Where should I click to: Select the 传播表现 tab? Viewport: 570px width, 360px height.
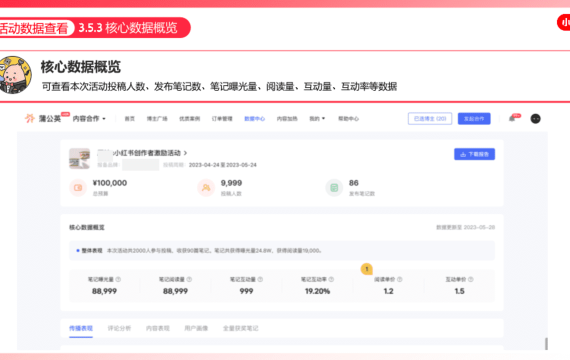point(81,328)
